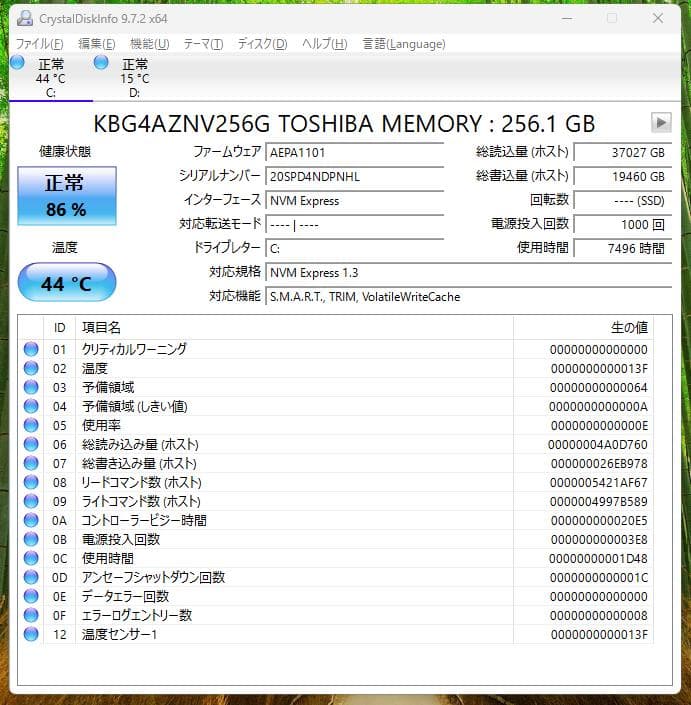Click the 対応機能 features field

point(468,297)
